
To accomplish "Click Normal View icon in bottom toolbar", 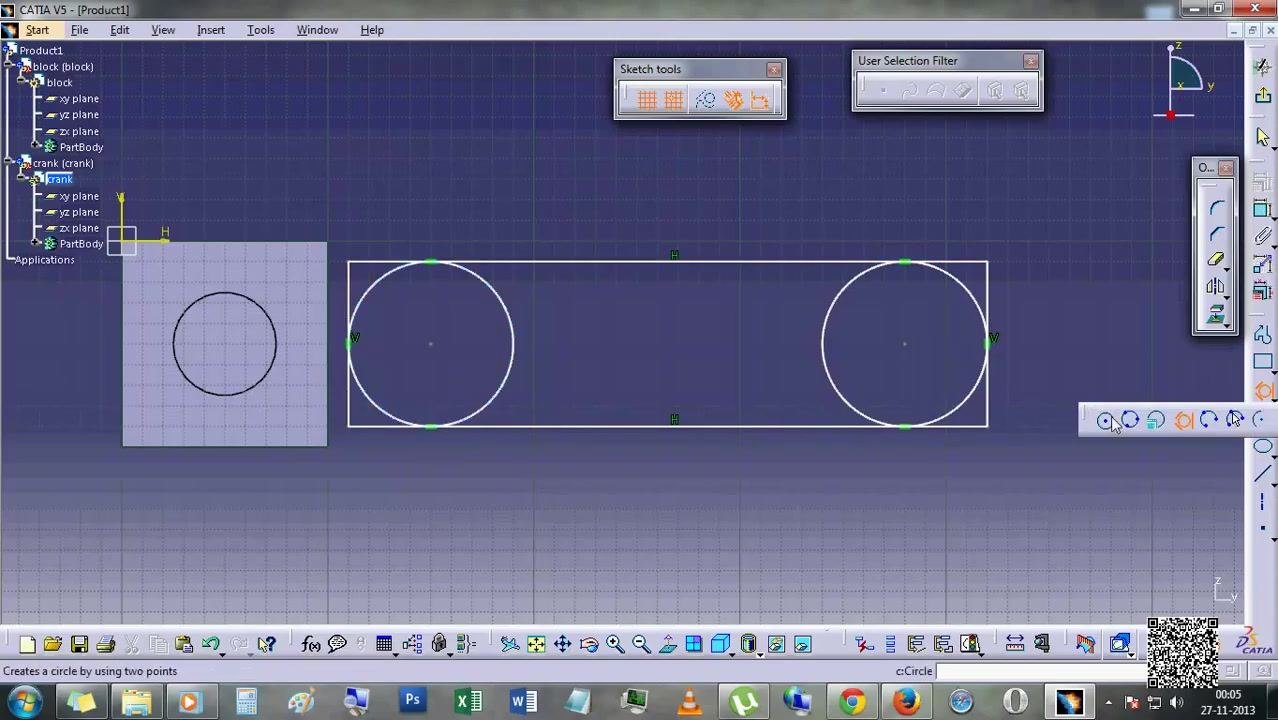I will click(667, 644).
